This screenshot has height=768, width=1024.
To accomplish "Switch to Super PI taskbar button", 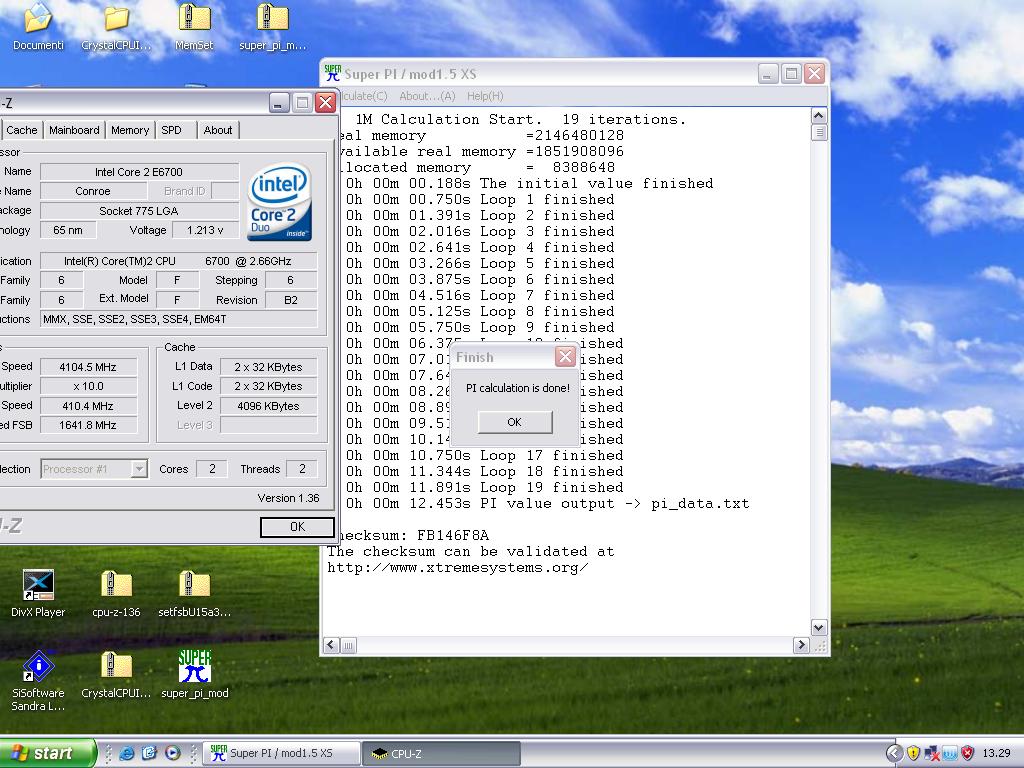I will tap(281, 753).
